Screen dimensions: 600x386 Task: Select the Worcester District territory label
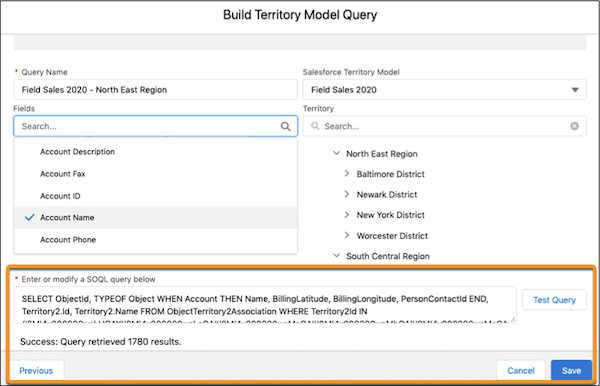point(392,236)
